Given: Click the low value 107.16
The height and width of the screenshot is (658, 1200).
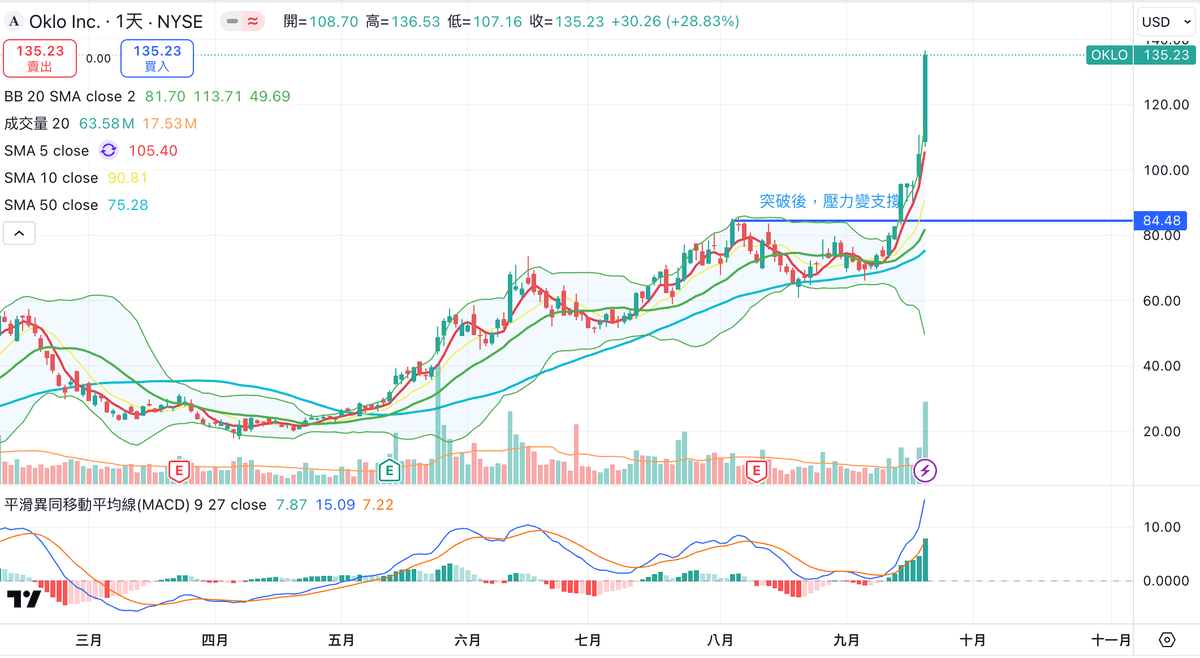Looking at the screenshot, I should (x=499, y=21).
